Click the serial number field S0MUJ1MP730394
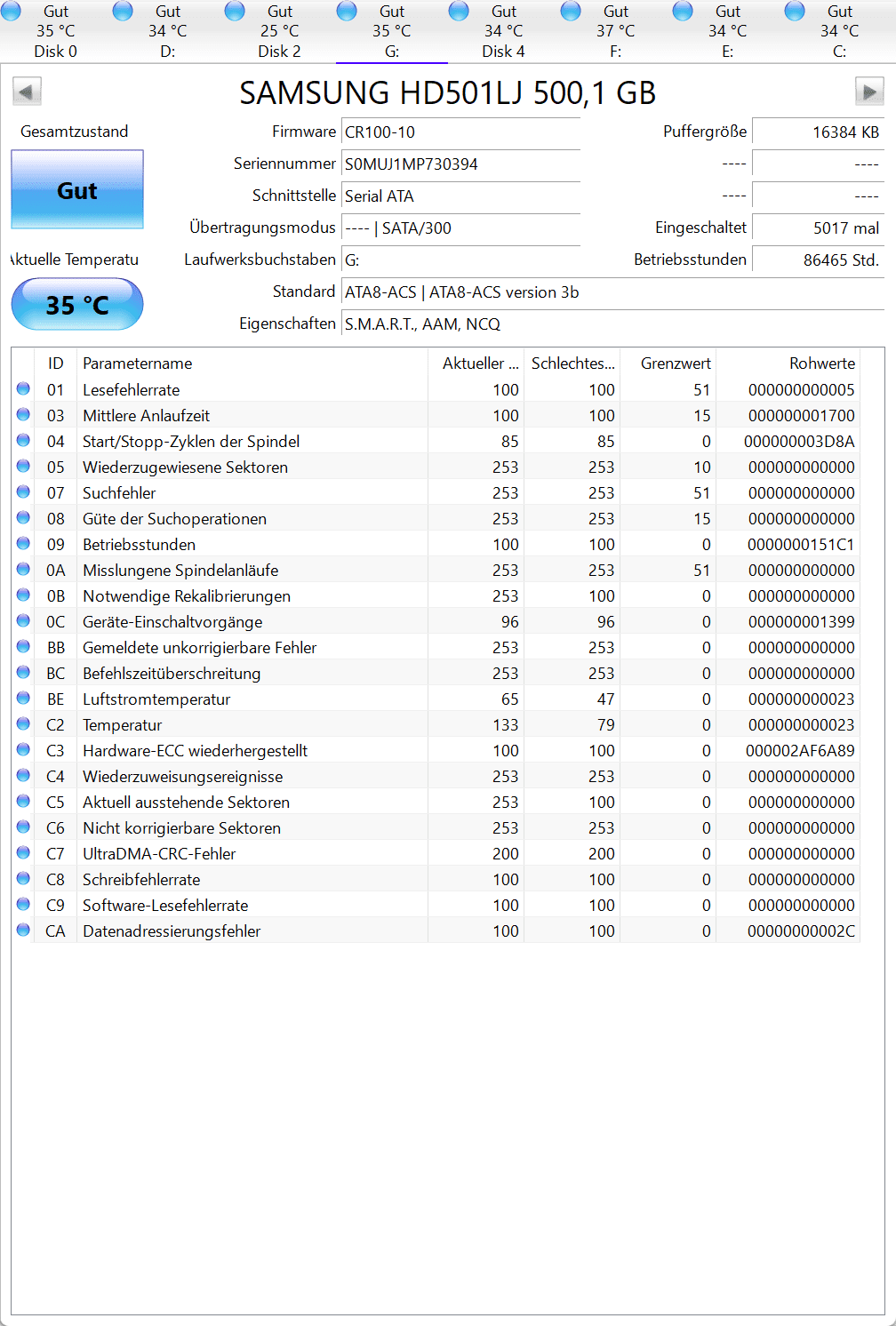Screen dimensions: 896x1326 pyautogui.click(x=460, y=164)
